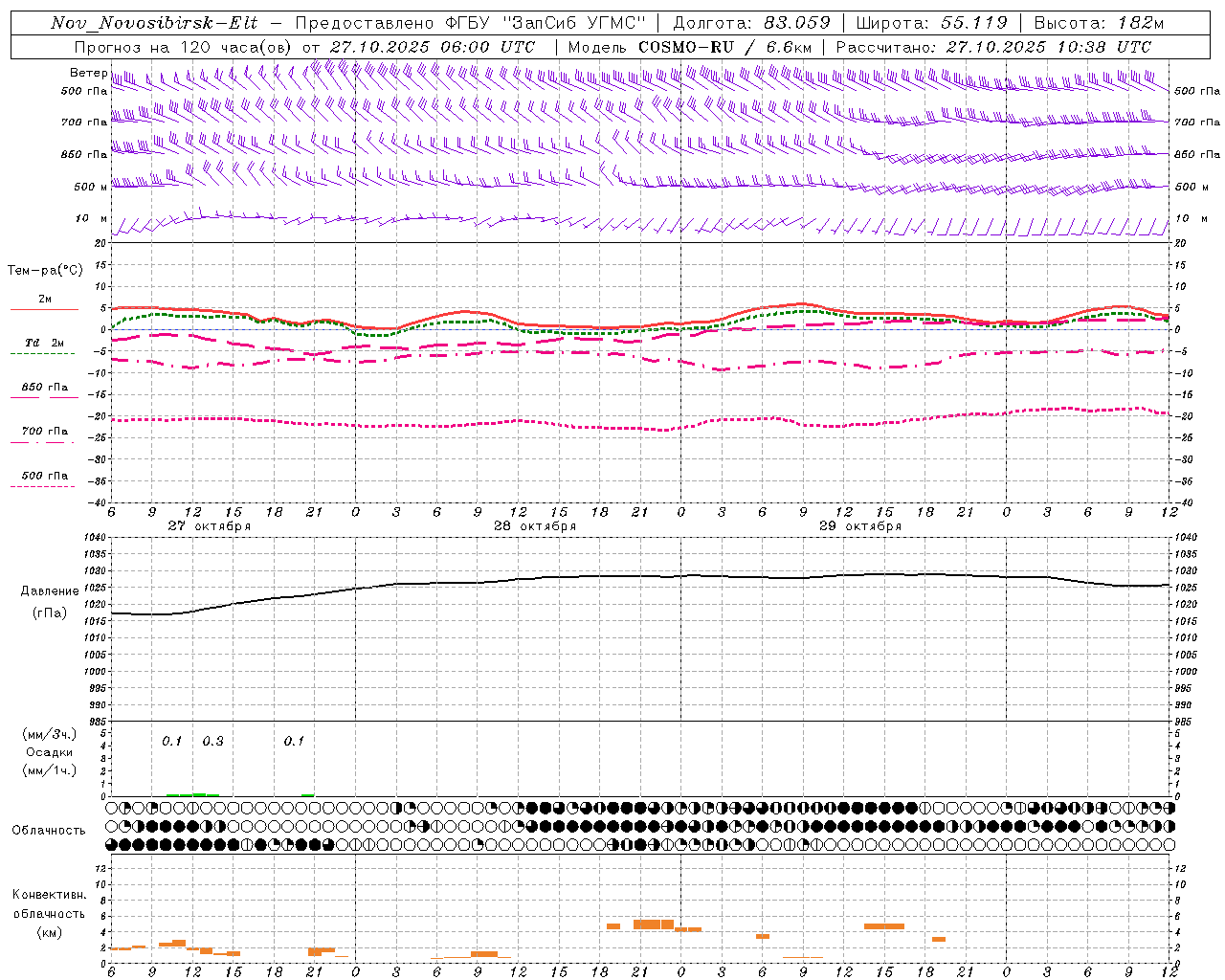Image resolution: width=1225 pixels, height=980 pixels.
Task: Click the dotted pink 500 гПа legend line
Action: pyautogui.click(x=42, y=487)
